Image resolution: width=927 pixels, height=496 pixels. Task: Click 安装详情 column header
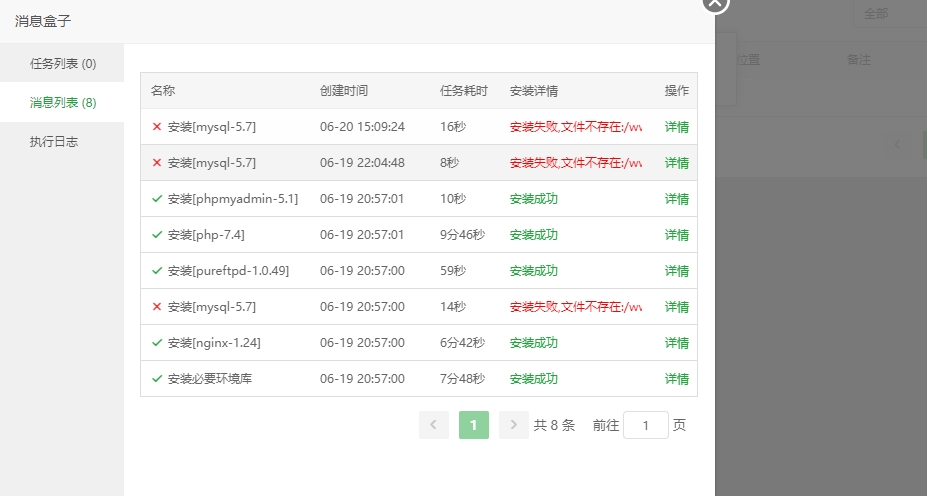pyautogui.click(x=534, y=90)
